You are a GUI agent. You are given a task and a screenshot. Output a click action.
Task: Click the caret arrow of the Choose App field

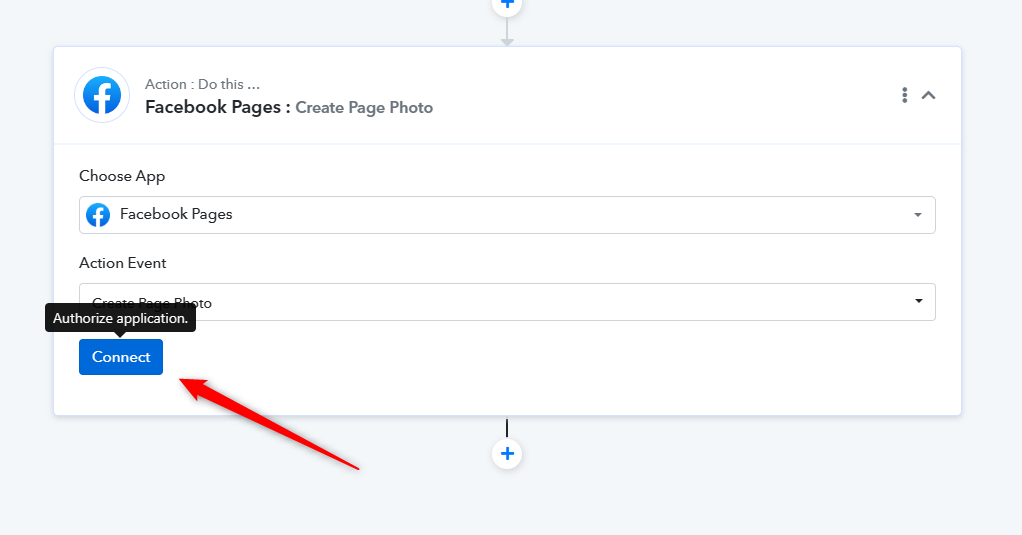pos(918,214)
